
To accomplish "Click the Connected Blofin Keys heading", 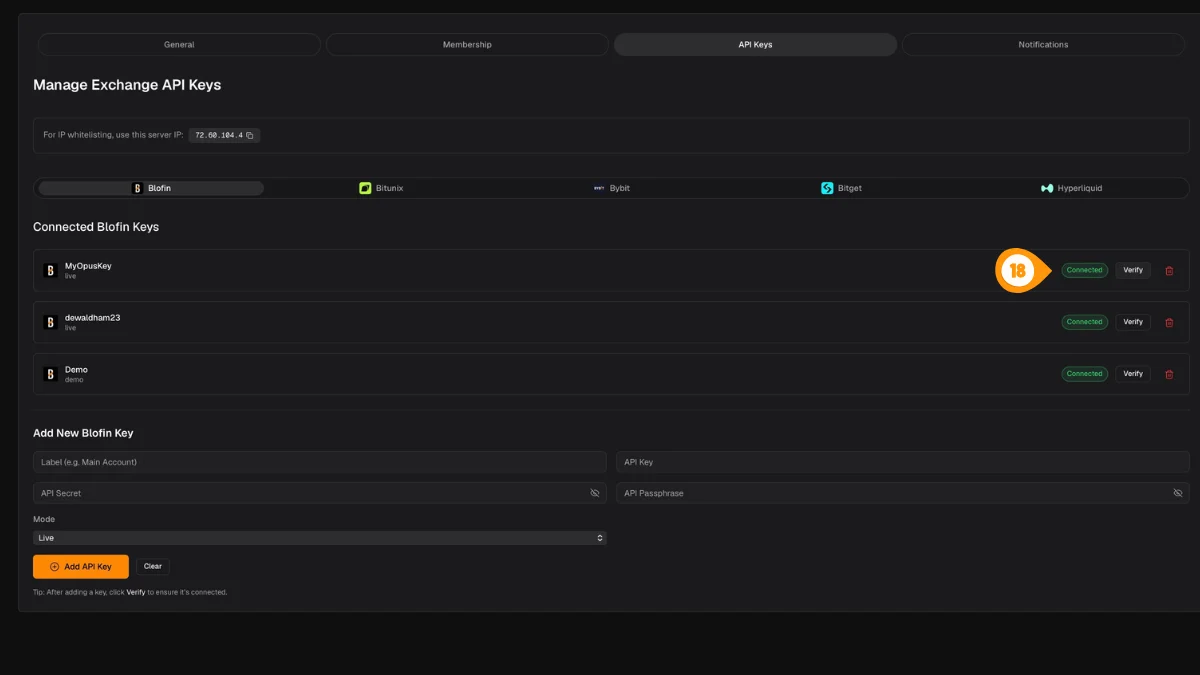I will click(x=96, y=227).
